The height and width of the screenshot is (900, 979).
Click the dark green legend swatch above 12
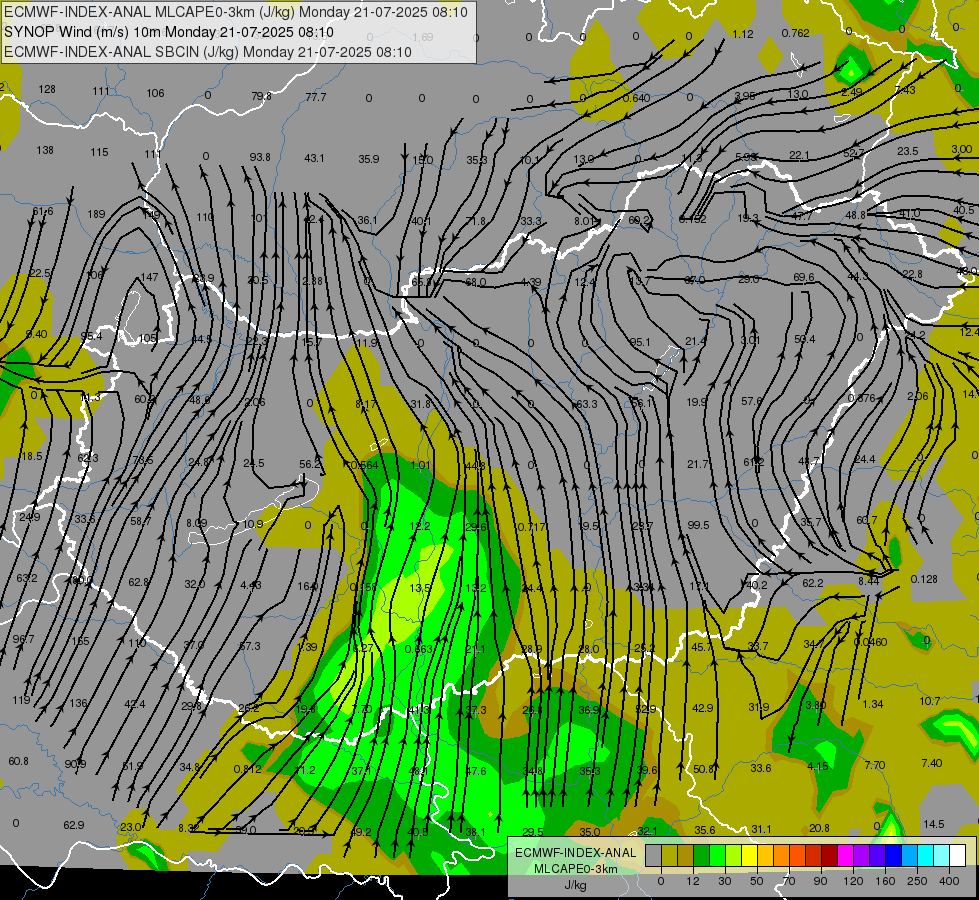[702, 855]
